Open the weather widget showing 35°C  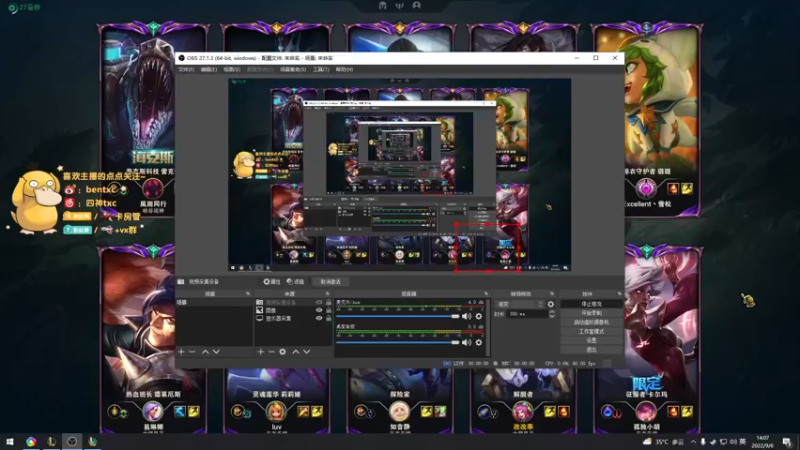coord(663,442)
